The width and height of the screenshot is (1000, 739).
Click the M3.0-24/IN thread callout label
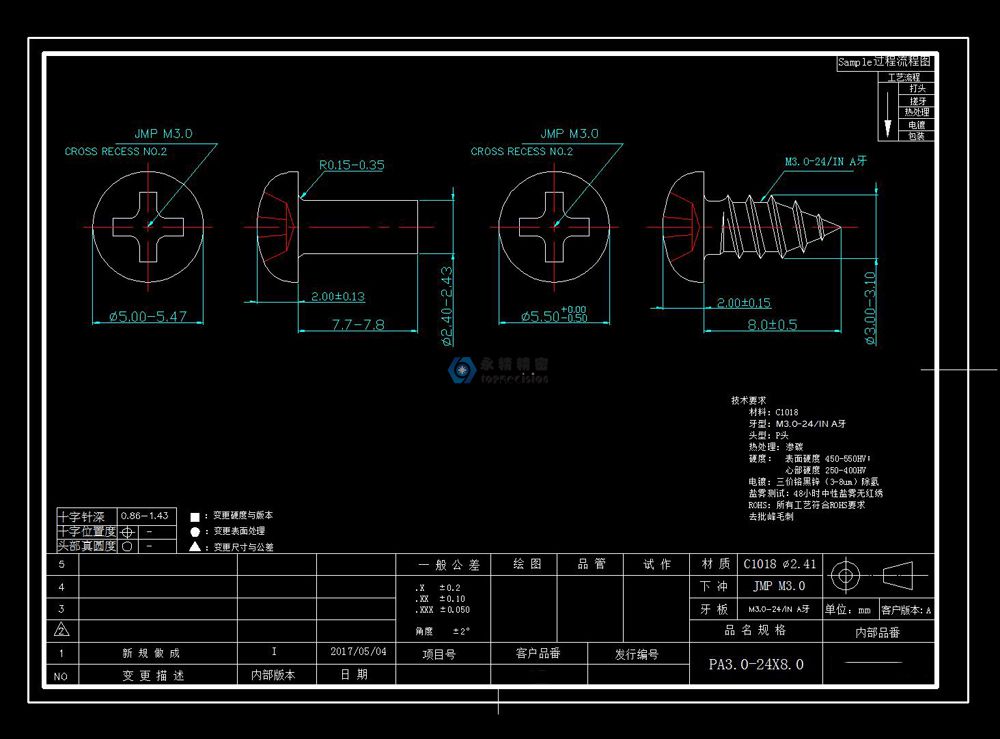pyautogui.click(x=824, y=161)
